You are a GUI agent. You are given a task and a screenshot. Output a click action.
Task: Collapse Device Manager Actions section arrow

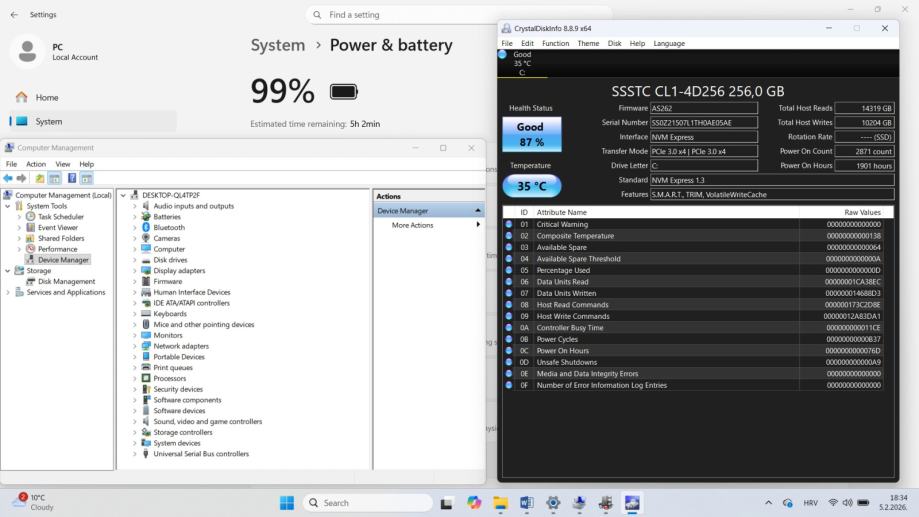[x=478, y=210]
